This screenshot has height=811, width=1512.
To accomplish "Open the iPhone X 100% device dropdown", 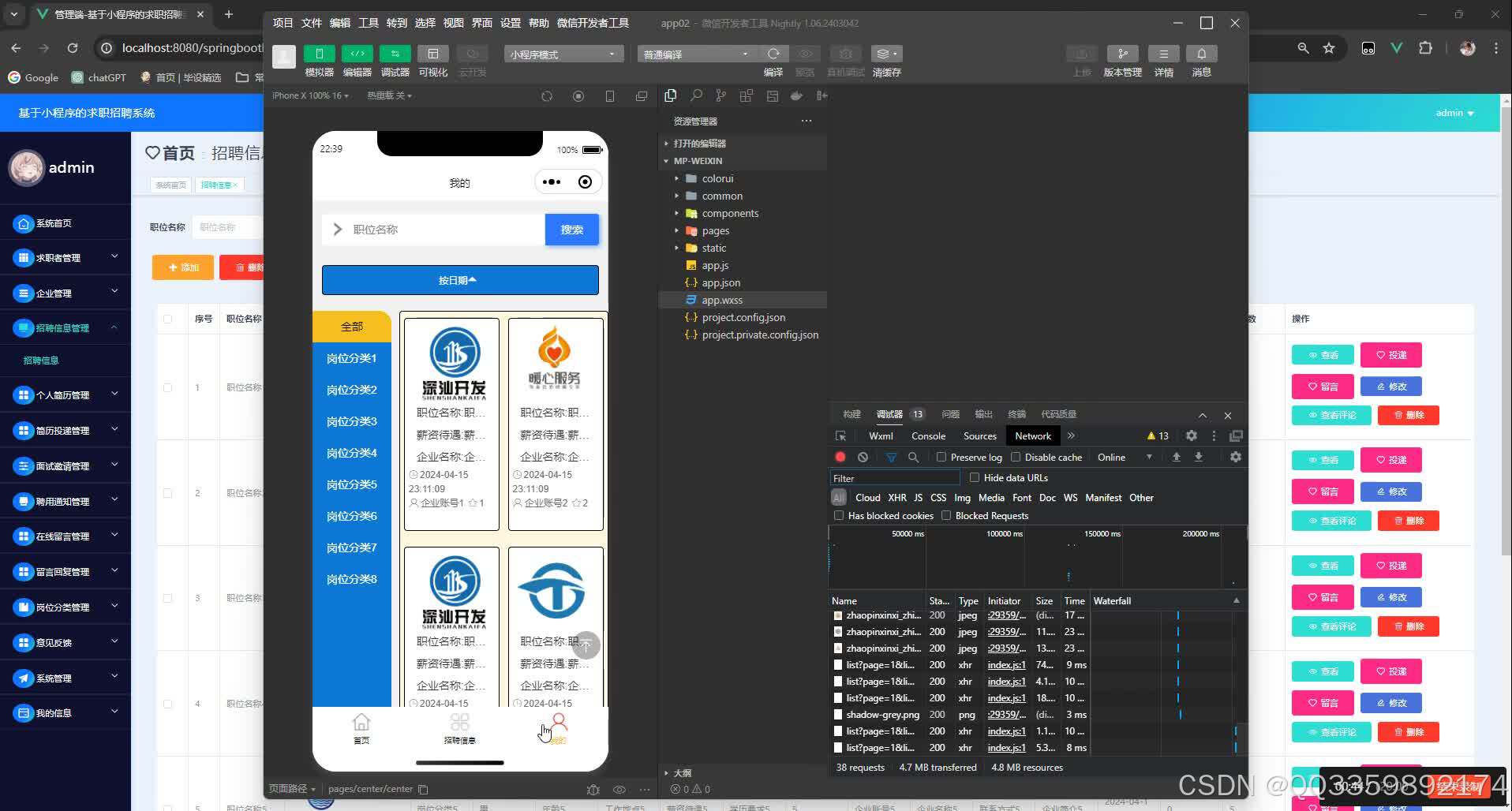I will pyautogui.click(x=310, y=95).
